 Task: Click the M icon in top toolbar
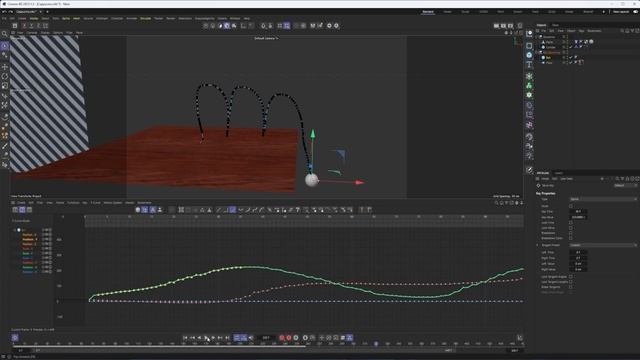(x=313, y=26)
